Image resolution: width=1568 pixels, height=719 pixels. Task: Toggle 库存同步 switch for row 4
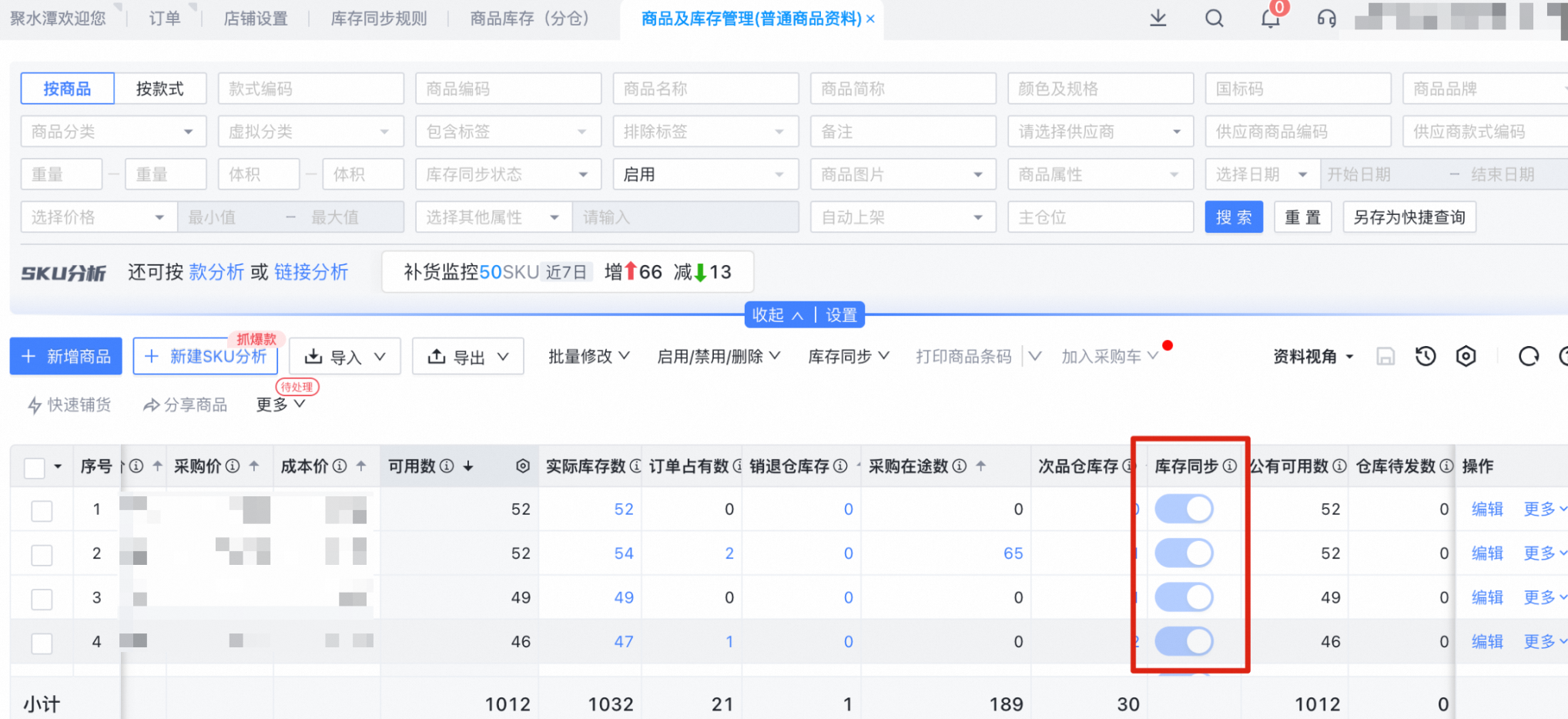[x=1184, y=640]
